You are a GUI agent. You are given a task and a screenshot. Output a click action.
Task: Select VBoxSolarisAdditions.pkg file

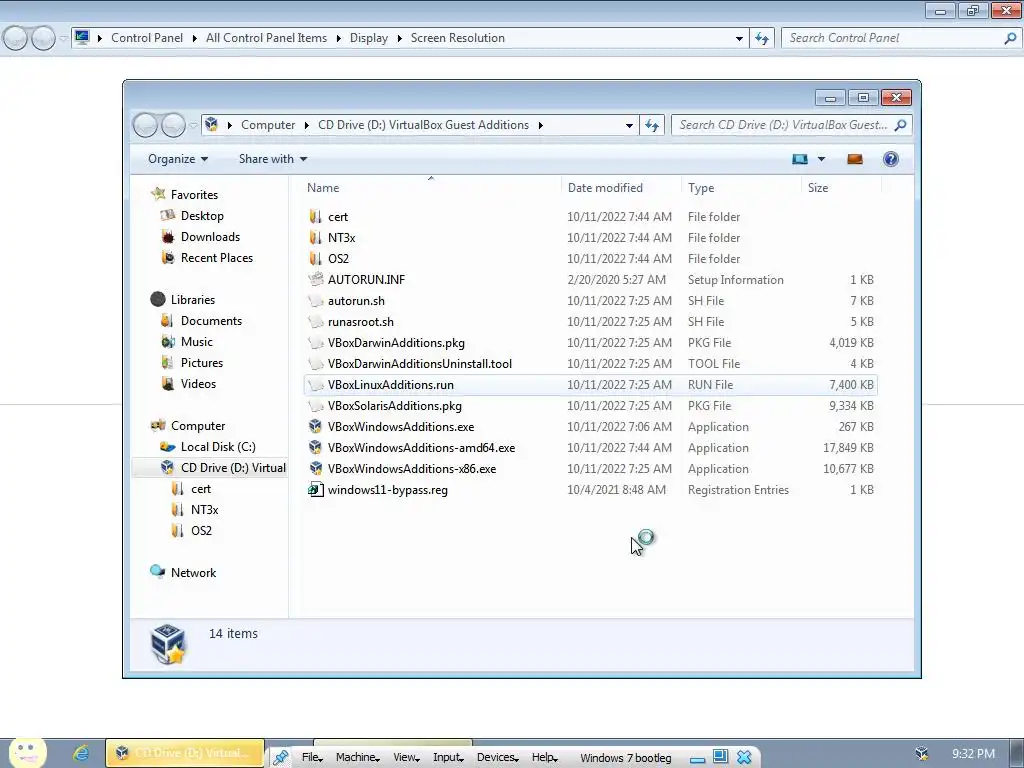590,406
